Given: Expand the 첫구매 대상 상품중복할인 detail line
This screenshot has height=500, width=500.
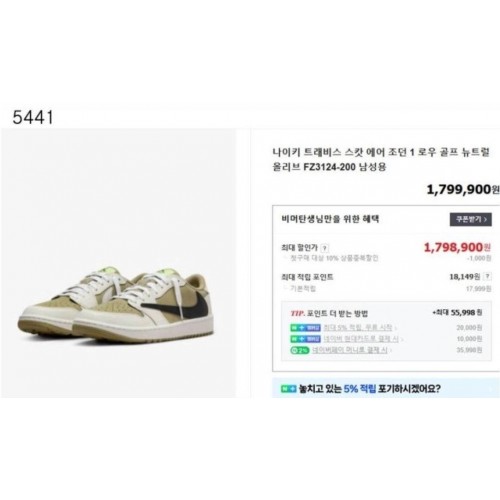Looking at the screenshot, I should click(x=331, y=258).
